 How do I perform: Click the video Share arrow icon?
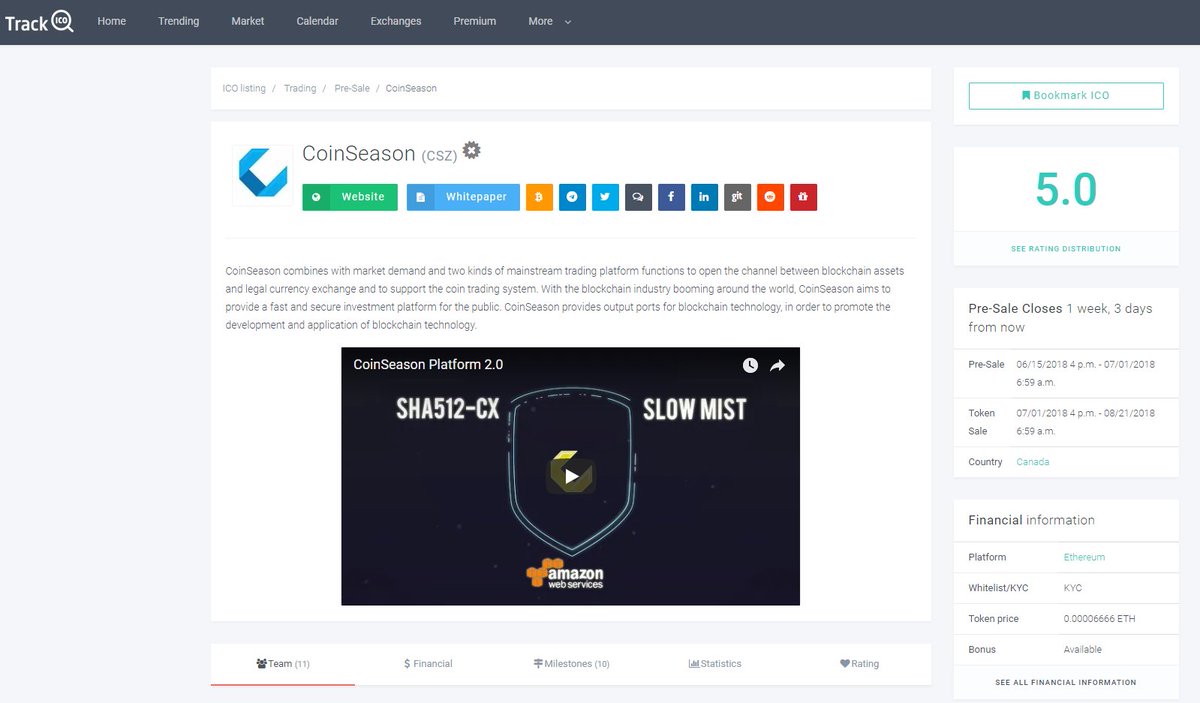(x=777, y=366)
